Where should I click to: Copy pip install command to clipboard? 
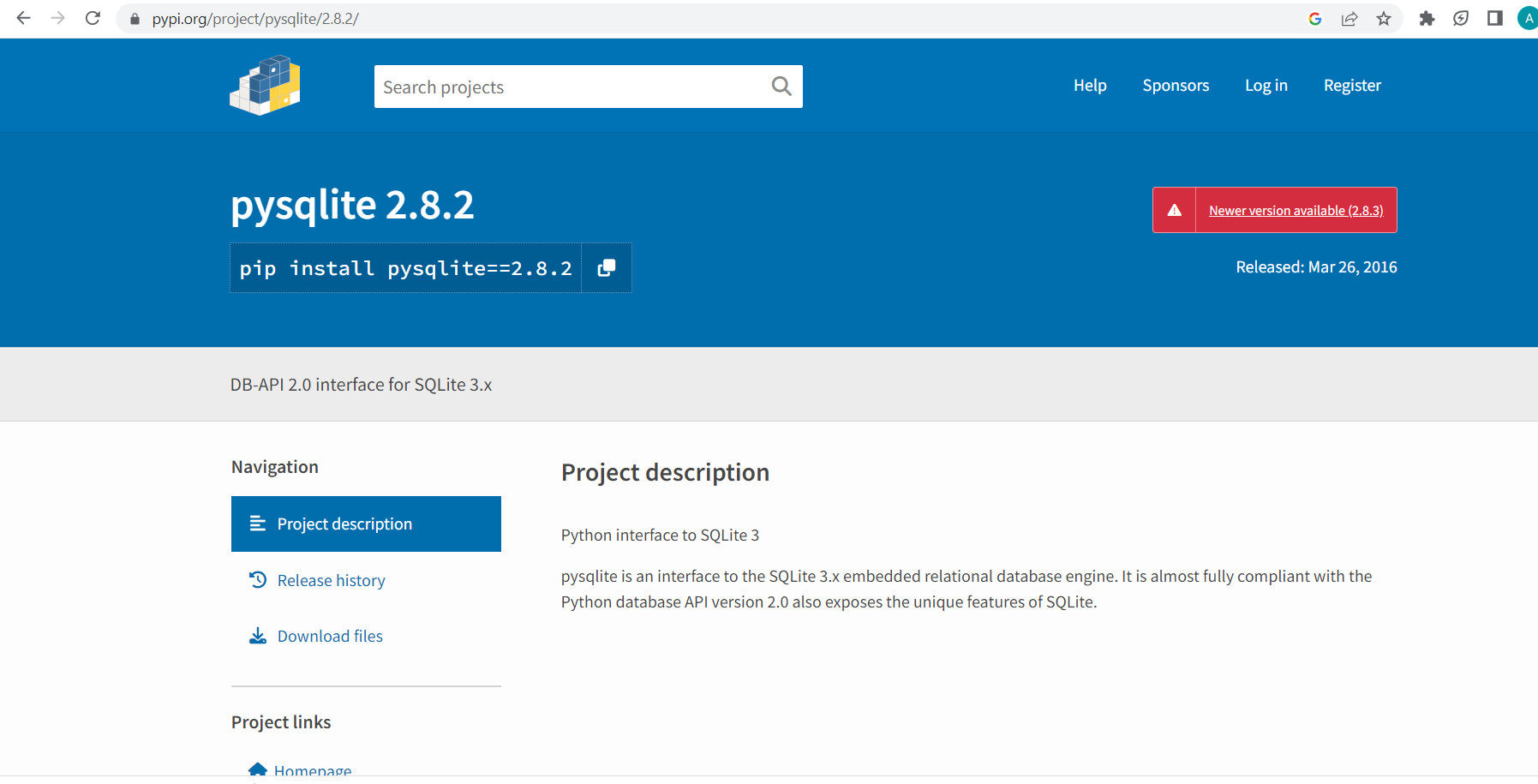coord(607,268)
